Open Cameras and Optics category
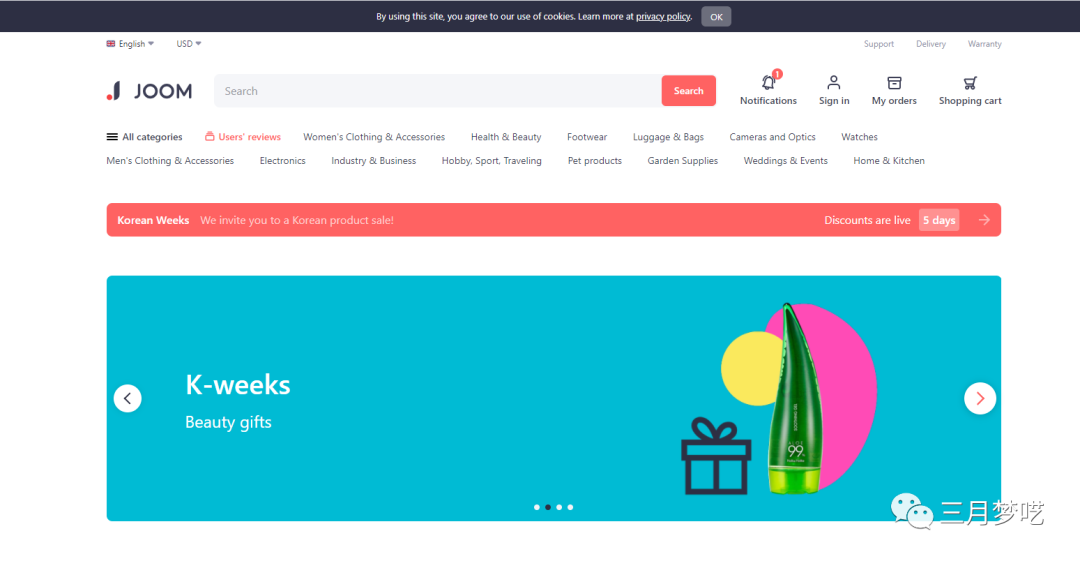1080x561 pixels. tap(772, 137)
